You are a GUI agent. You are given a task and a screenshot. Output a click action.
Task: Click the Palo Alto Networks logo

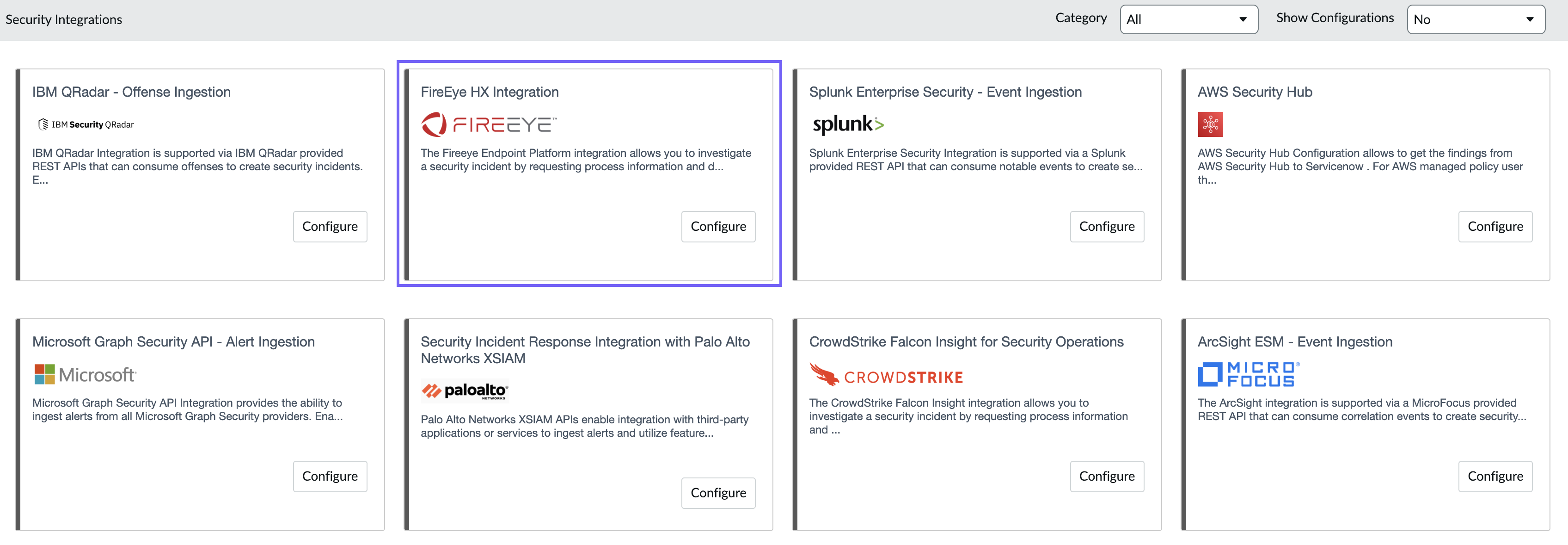[465, 390]
